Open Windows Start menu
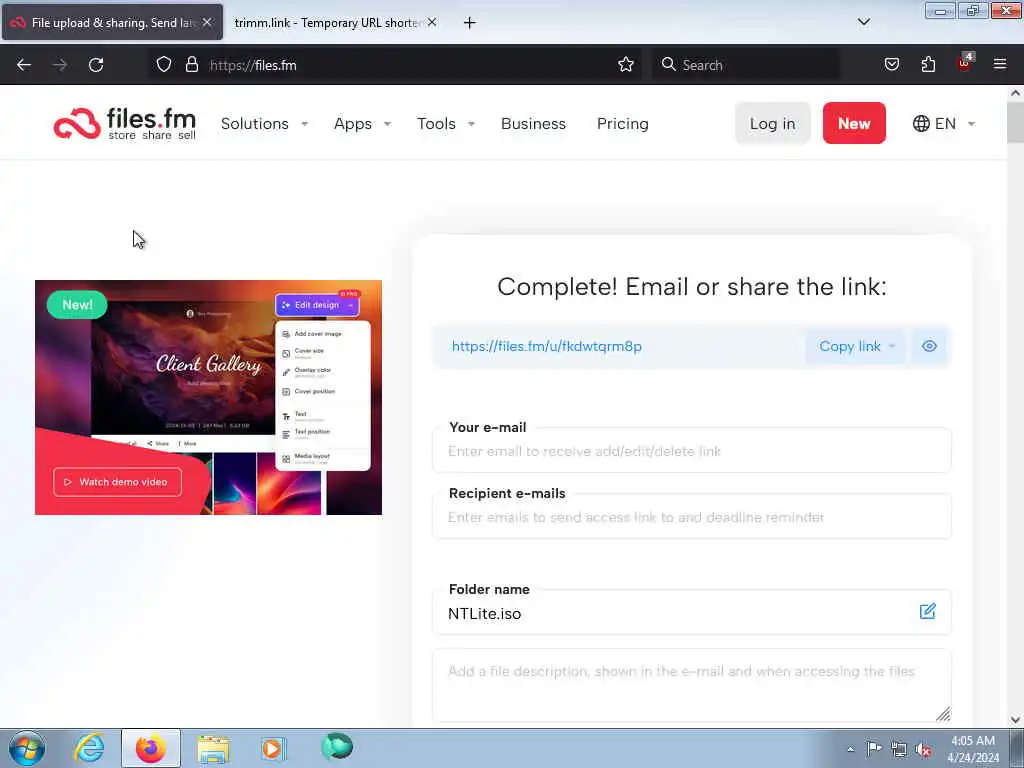 click(x=27, y=748)
